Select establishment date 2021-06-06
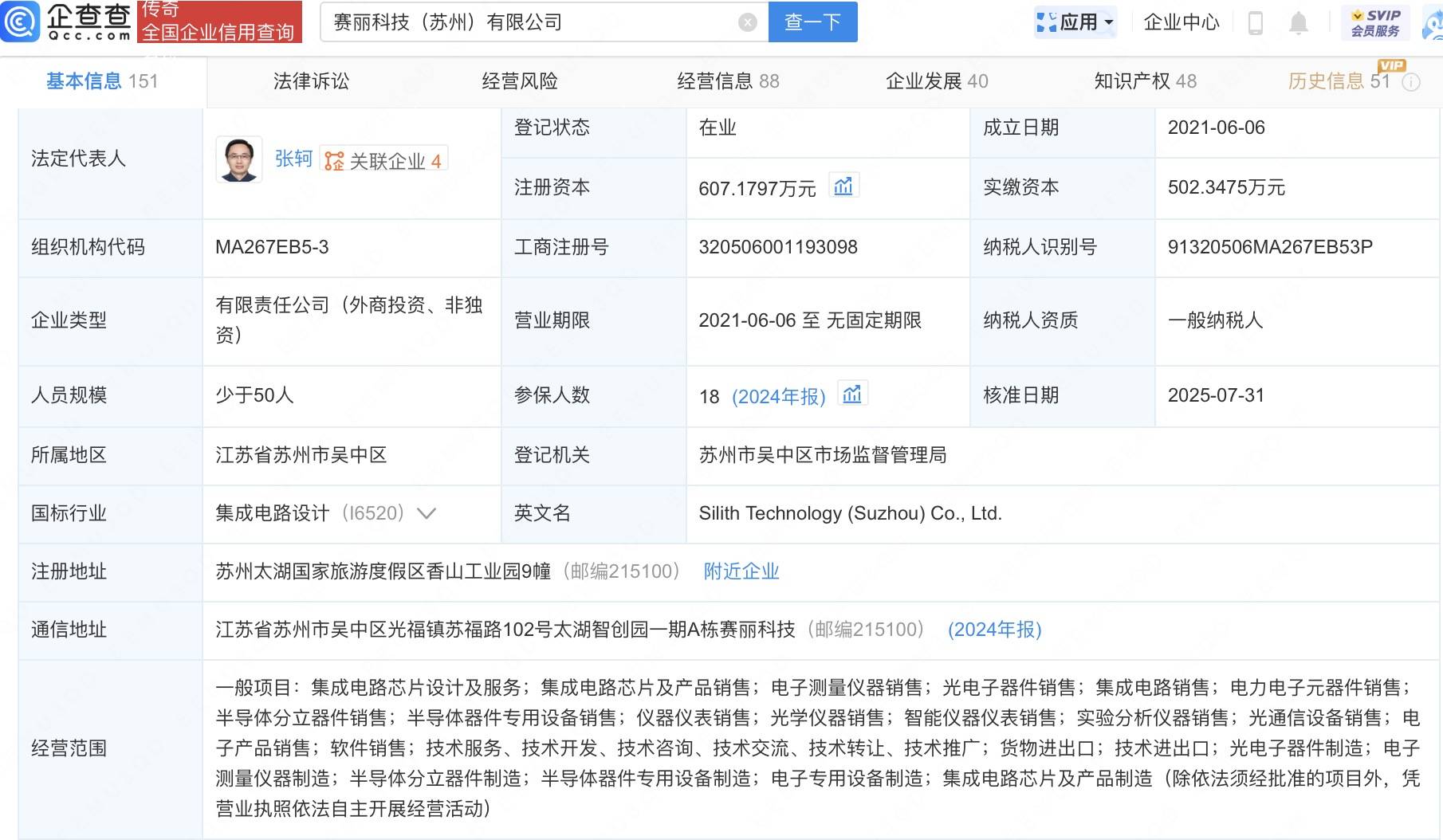This screenshot has width=1443, height=840. pyautogui.click(x=1217, y=128)
